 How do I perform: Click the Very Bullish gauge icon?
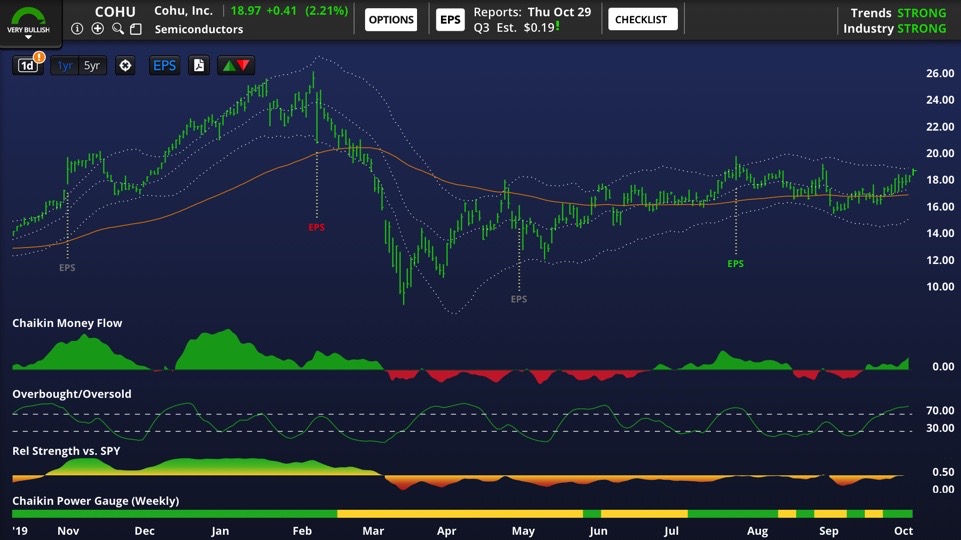point(28,17)
